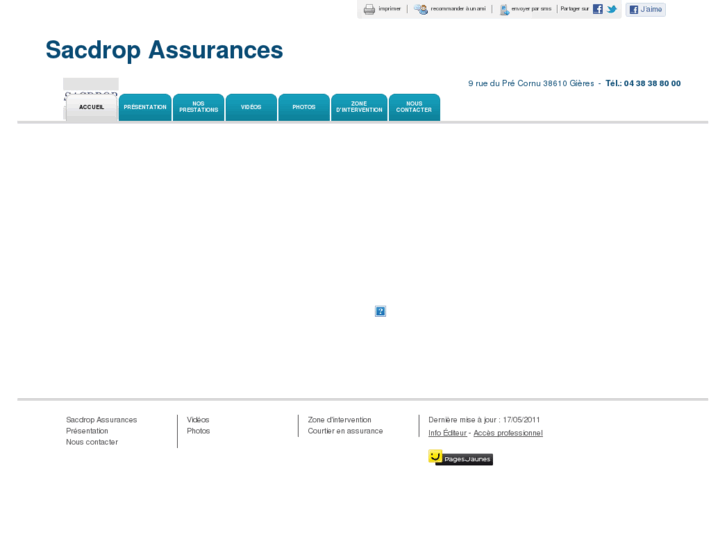Viewport: 727px width, 545px height.
Task: Click the PagesJaunes logo badge
Action: 460,458
